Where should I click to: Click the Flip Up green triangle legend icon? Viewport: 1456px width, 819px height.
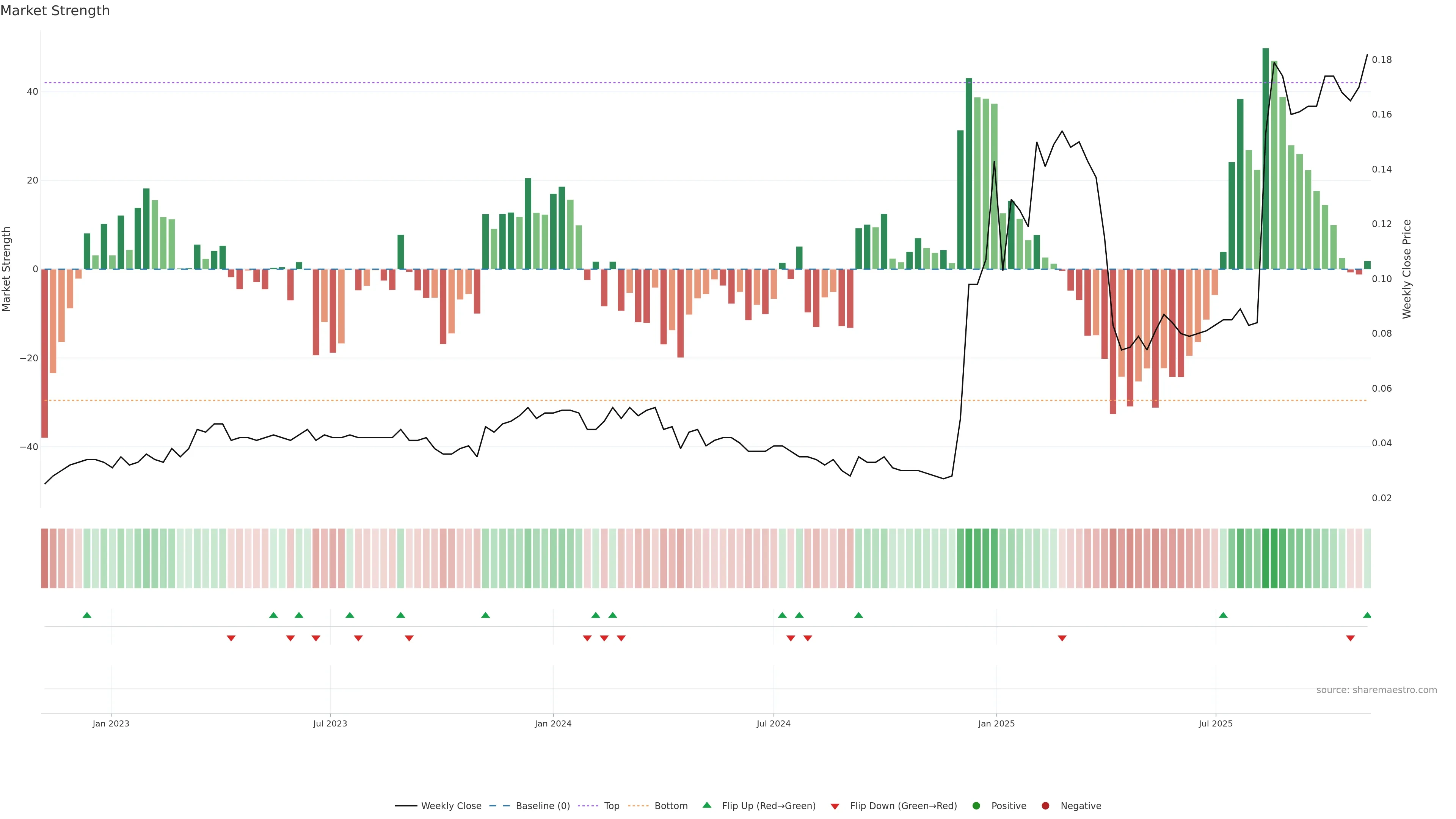pyautogui.click(x=706, y=805)
